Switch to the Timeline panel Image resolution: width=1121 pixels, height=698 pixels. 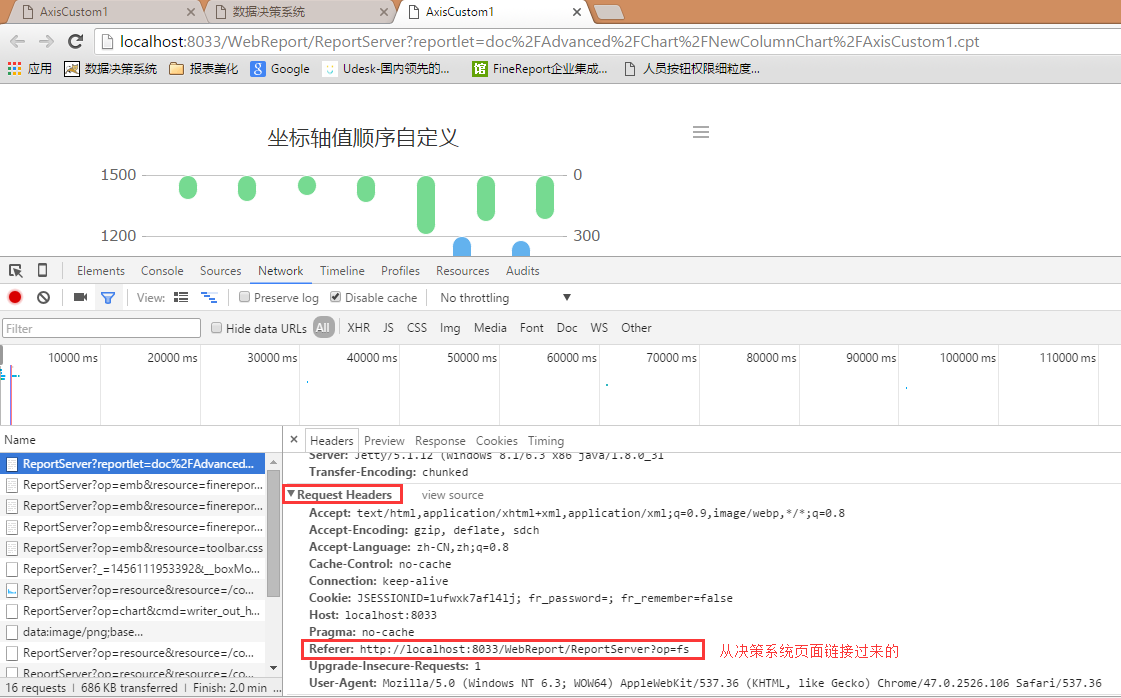[x=342, y=270]
